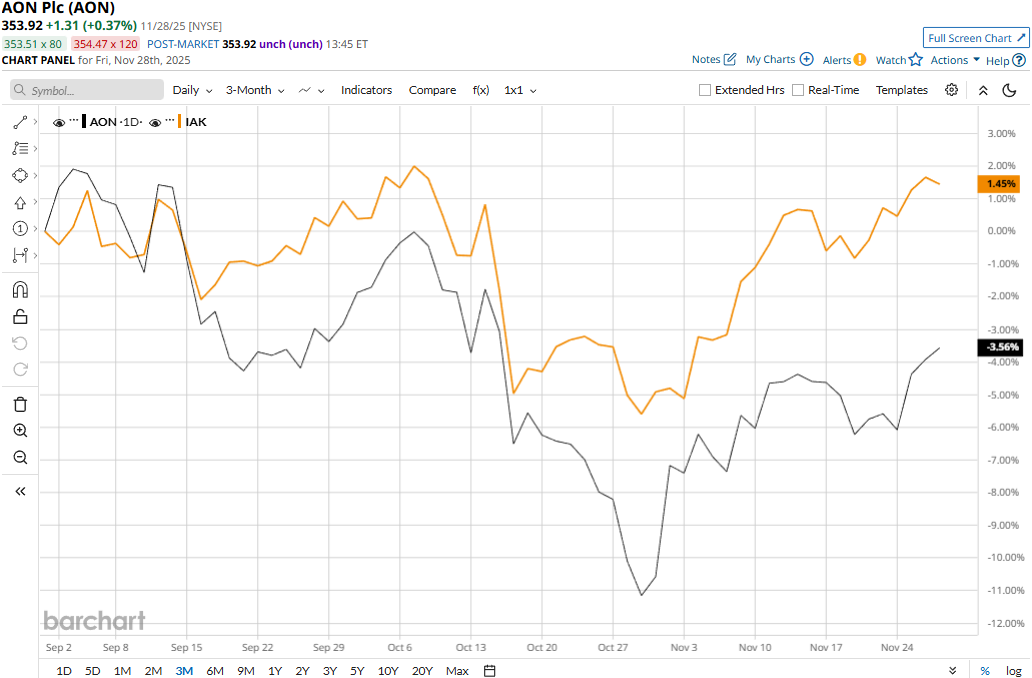Open the Help question mark icon

coord(1019,61)
